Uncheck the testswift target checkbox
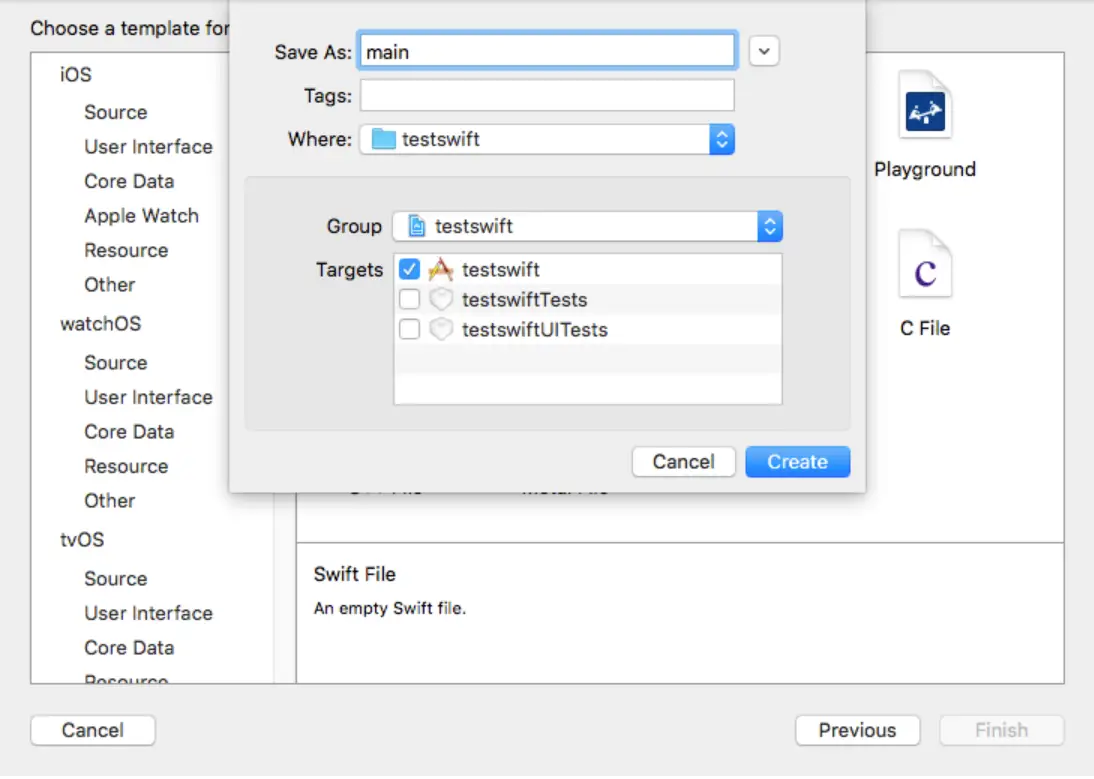The height and width of the screenshot is (779, 1094). 409,270
